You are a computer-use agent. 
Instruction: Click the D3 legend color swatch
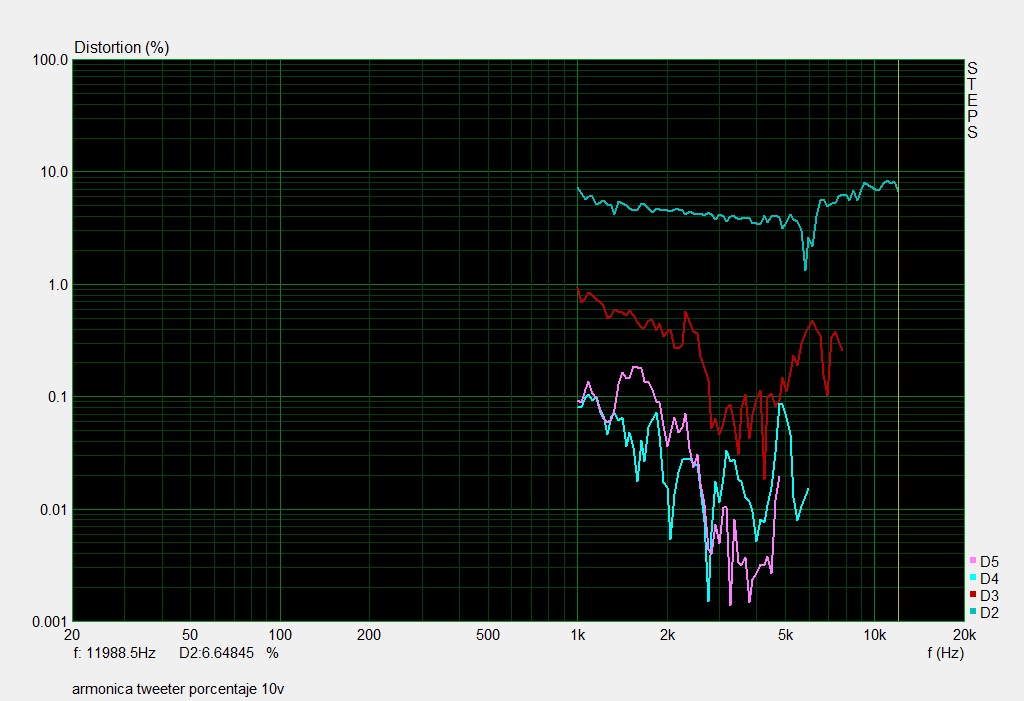(973, 595)
